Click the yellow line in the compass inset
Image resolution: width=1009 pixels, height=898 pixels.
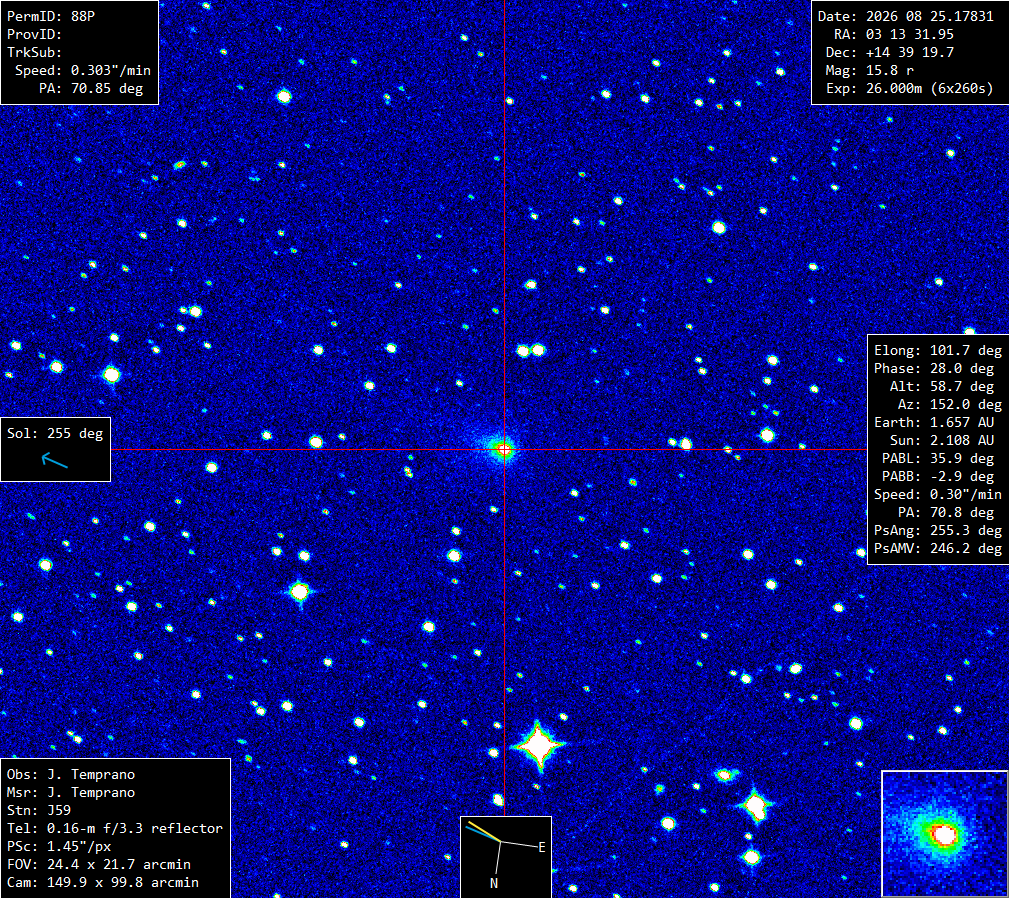click(x=485, y=831)
